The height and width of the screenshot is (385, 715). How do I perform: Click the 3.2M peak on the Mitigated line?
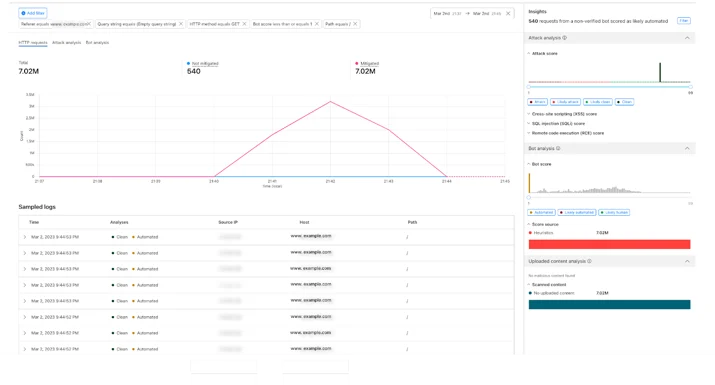[x=330, y=101]
